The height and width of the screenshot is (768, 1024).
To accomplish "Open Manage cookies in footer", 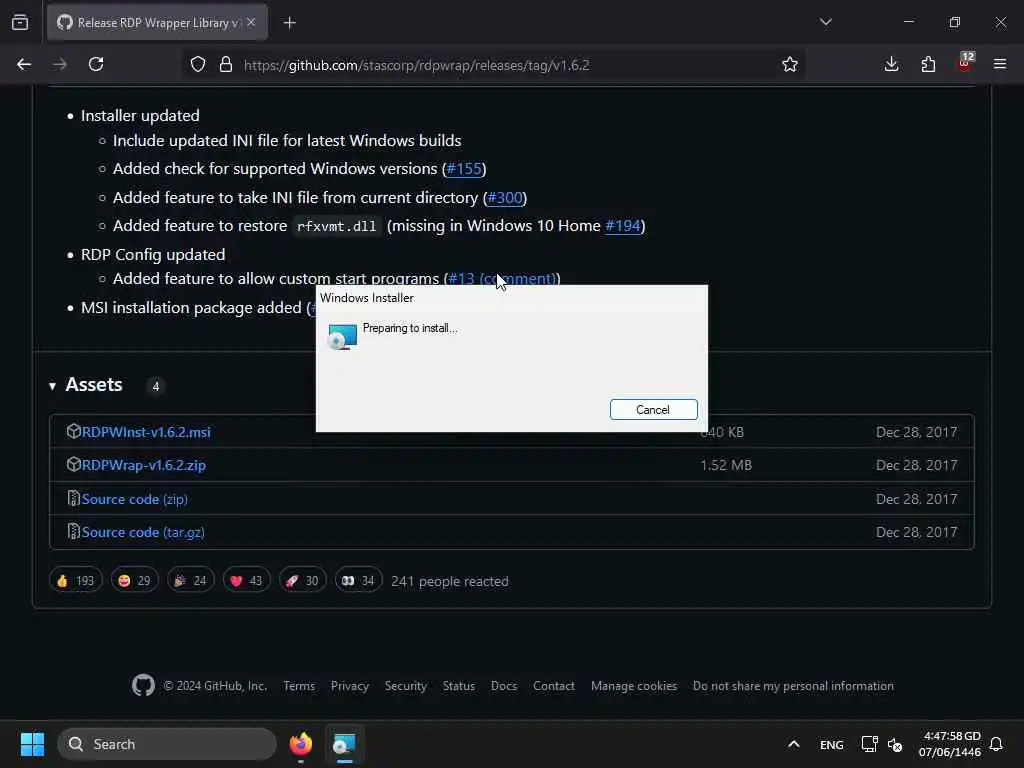I will (633, 686).
